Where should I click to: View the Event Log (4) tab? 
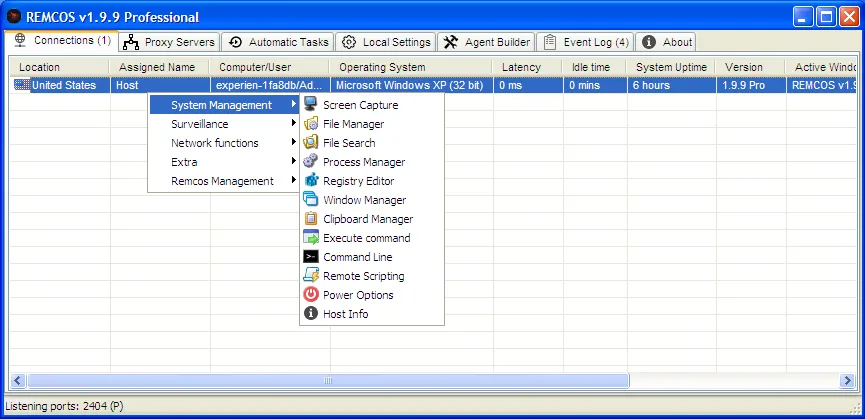585,42
